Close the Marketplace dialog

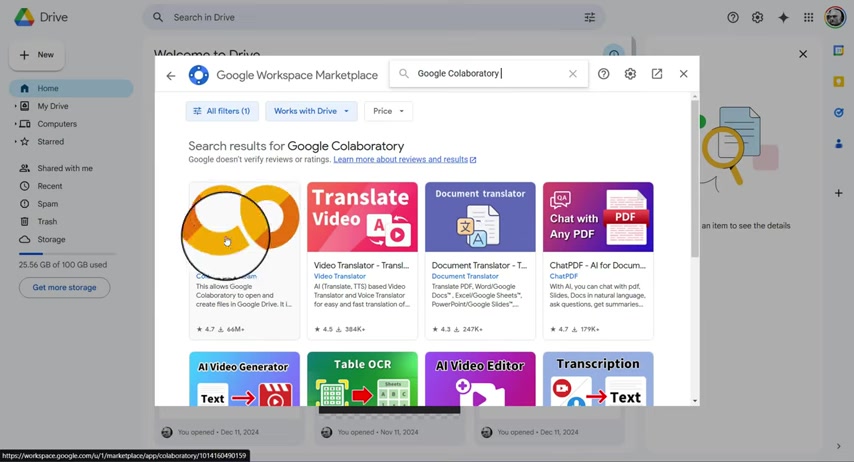point(684,74)
